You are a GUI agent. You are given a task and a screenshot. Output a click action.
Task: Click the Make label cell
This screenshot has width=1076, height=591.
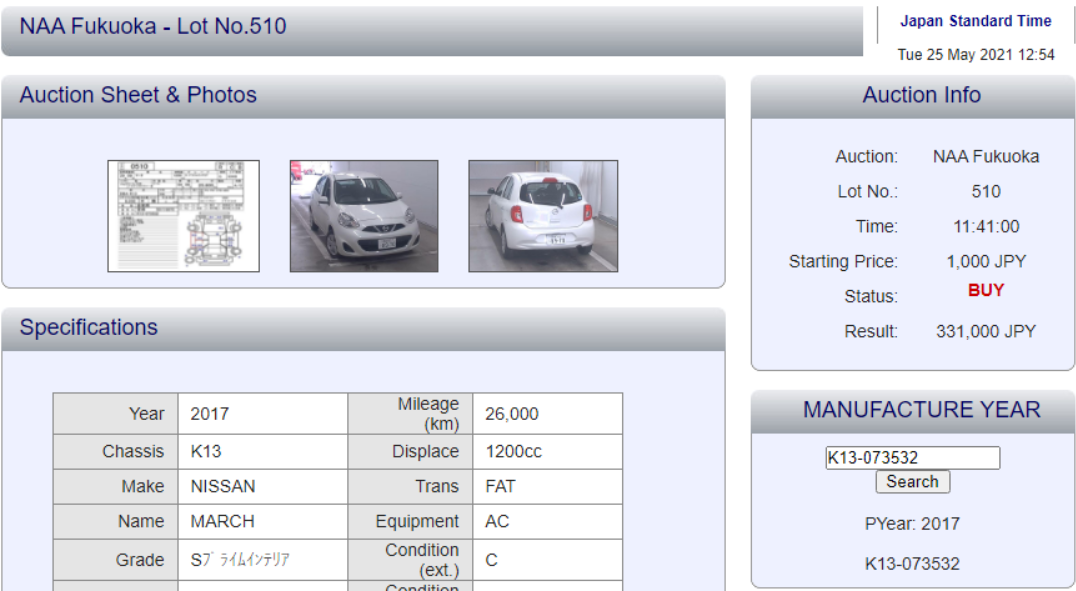click(115, 487)
